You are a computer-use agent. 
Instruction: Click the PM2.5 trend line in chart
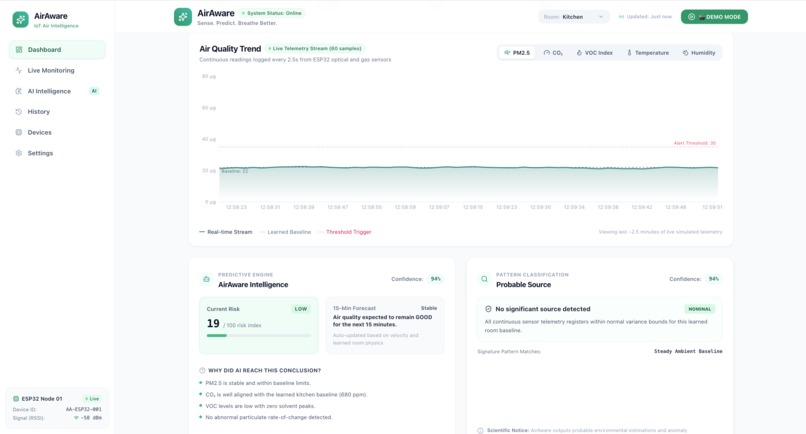[468, 167]
